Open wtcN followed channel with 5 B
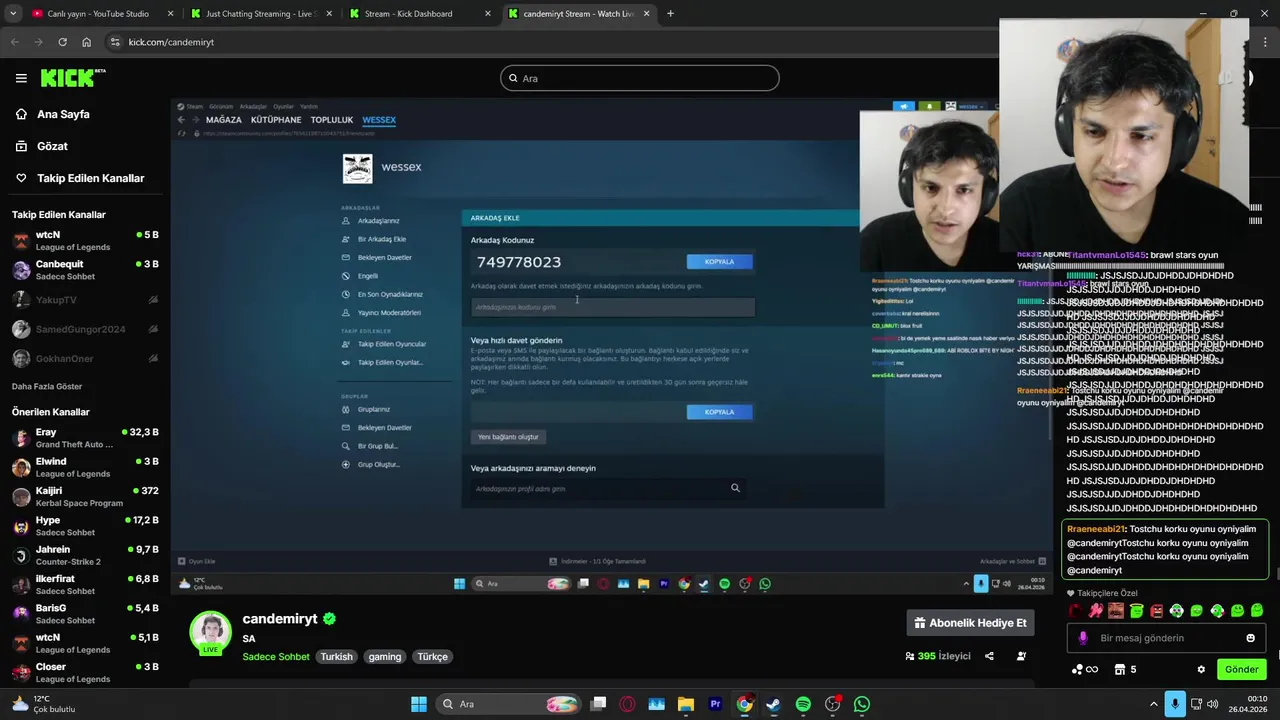 point(85,241)
